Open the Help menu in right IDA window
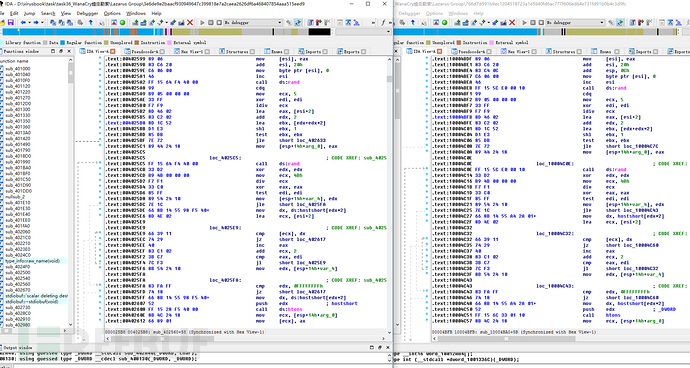The image size is (690, 368). [478, 13]
